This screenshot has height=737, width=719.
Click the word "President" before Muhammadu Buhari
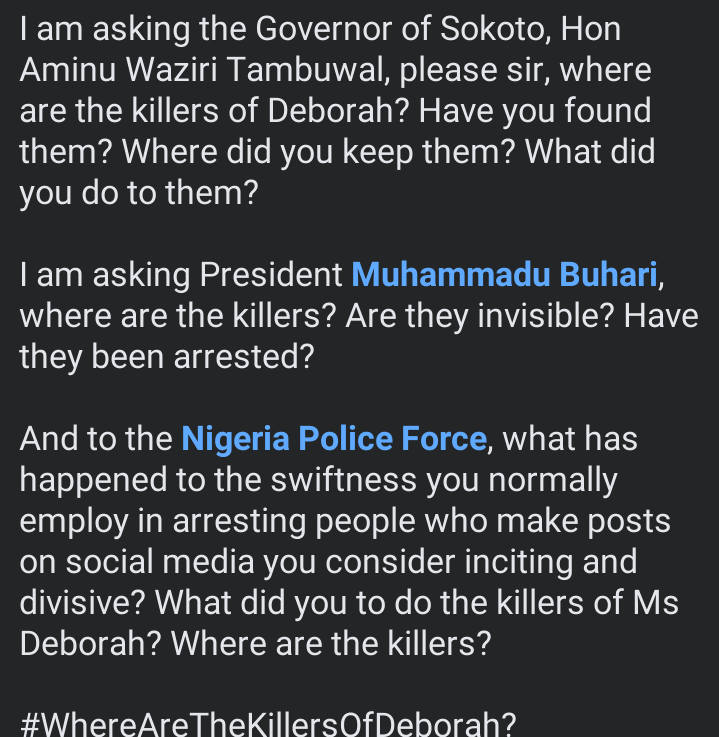pyautogui.click(x=271, y=274)
